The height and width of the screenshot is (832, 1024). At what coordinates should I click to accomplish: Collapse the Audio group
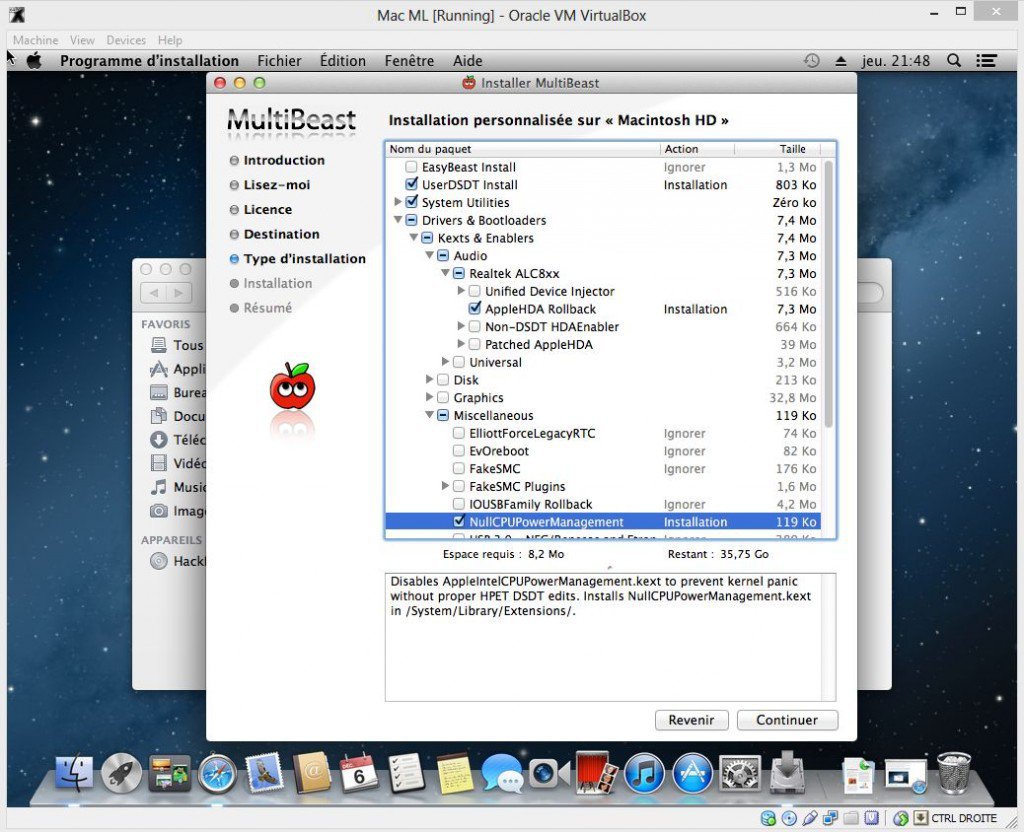[429, 255]
